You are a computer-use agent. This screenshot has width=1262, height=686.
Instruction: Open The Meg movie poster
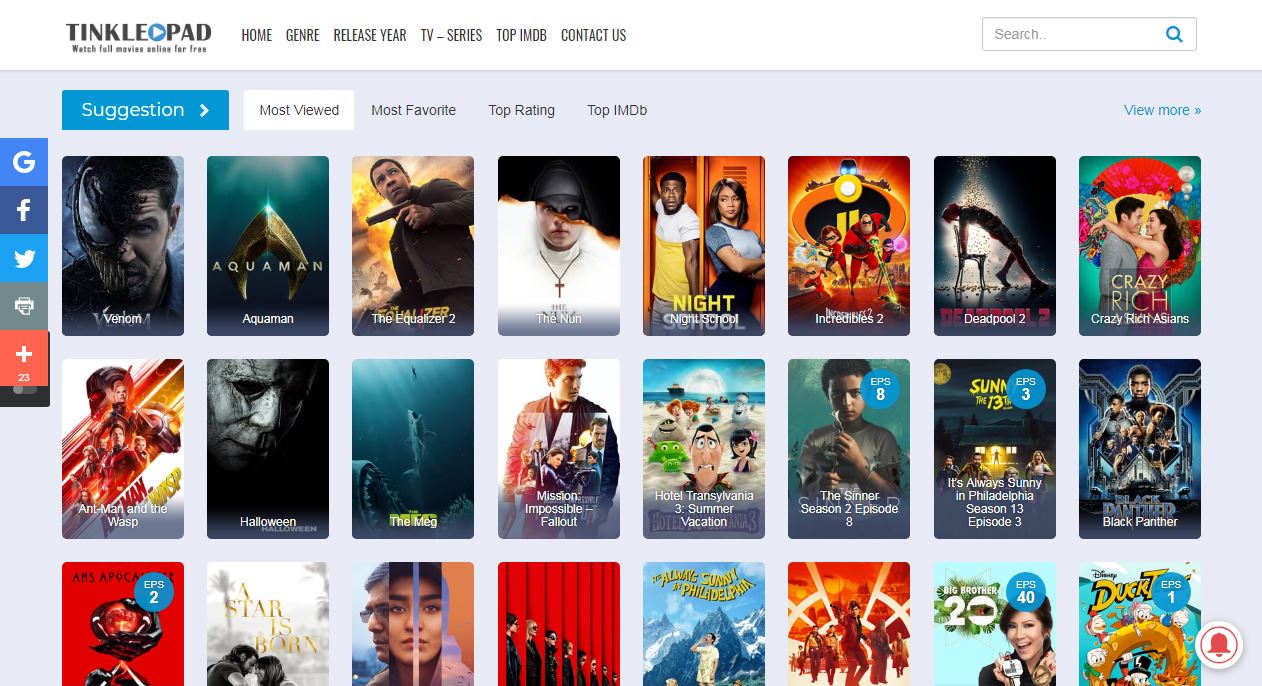coord(413,449)
